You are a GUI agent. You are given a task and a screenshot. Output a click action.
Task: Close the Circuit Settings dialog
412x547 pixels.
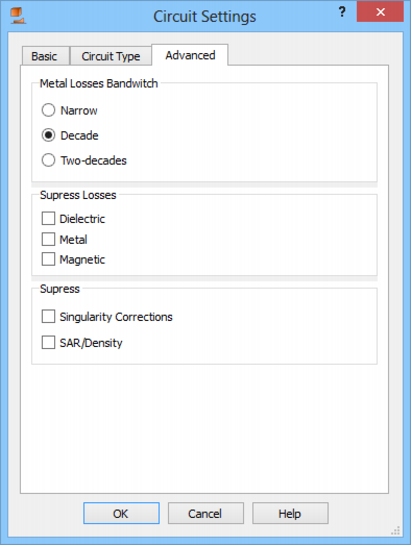point(380,12)
